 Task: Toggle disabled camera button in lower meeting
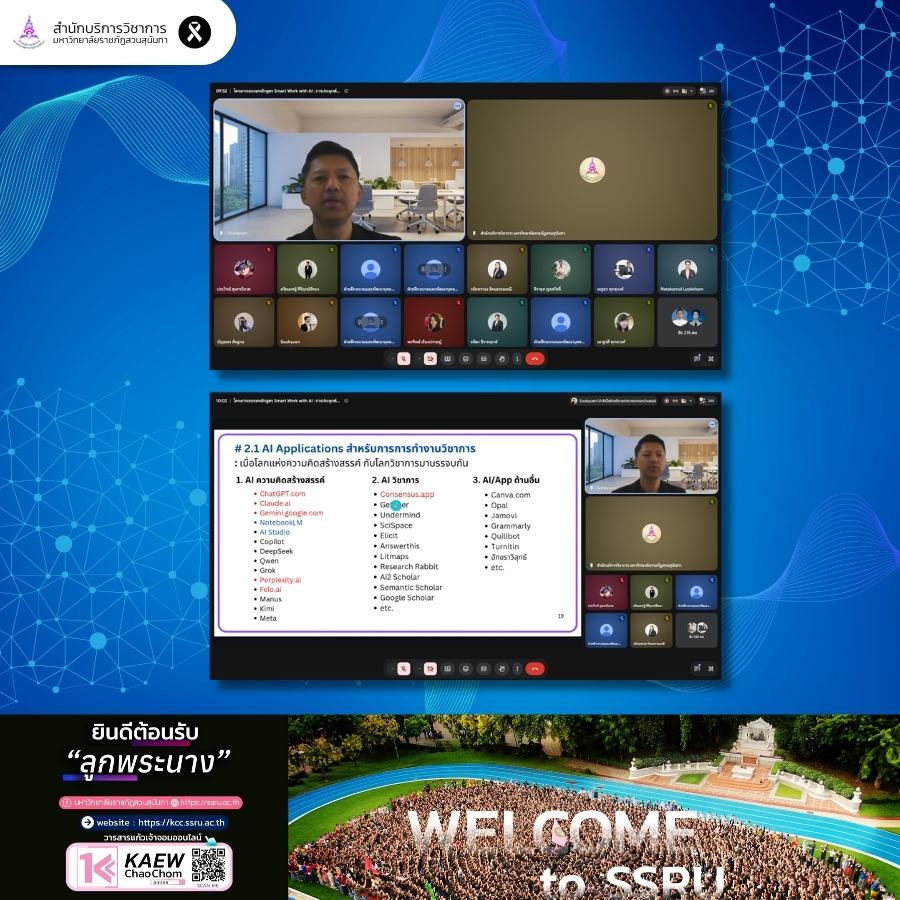tap(430, 669)
